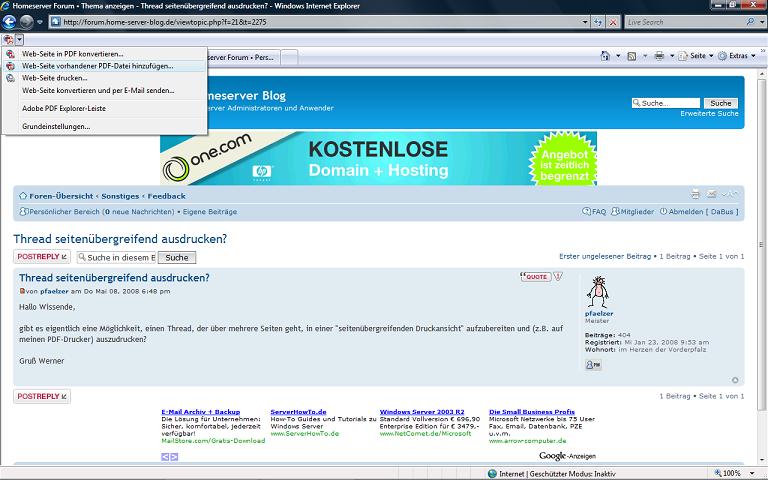Toggle the Adobe PDF toolbar dropdown arrow

pyautogui.click(x=19, y=40)
